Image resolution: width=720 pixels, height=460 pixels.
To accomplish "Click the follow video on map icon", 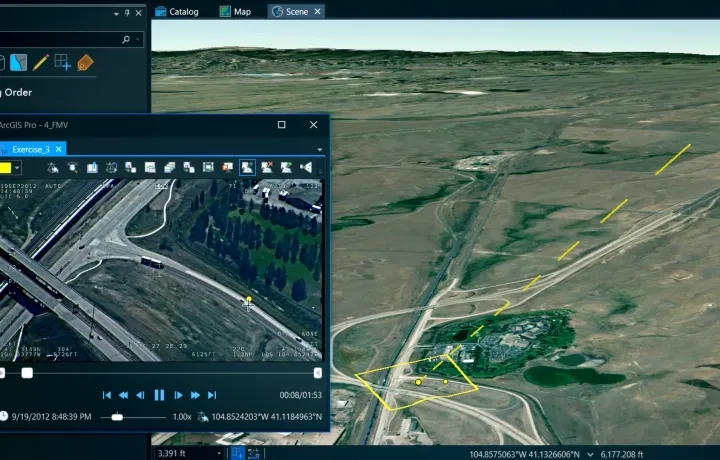I will (x=111, y=168).
